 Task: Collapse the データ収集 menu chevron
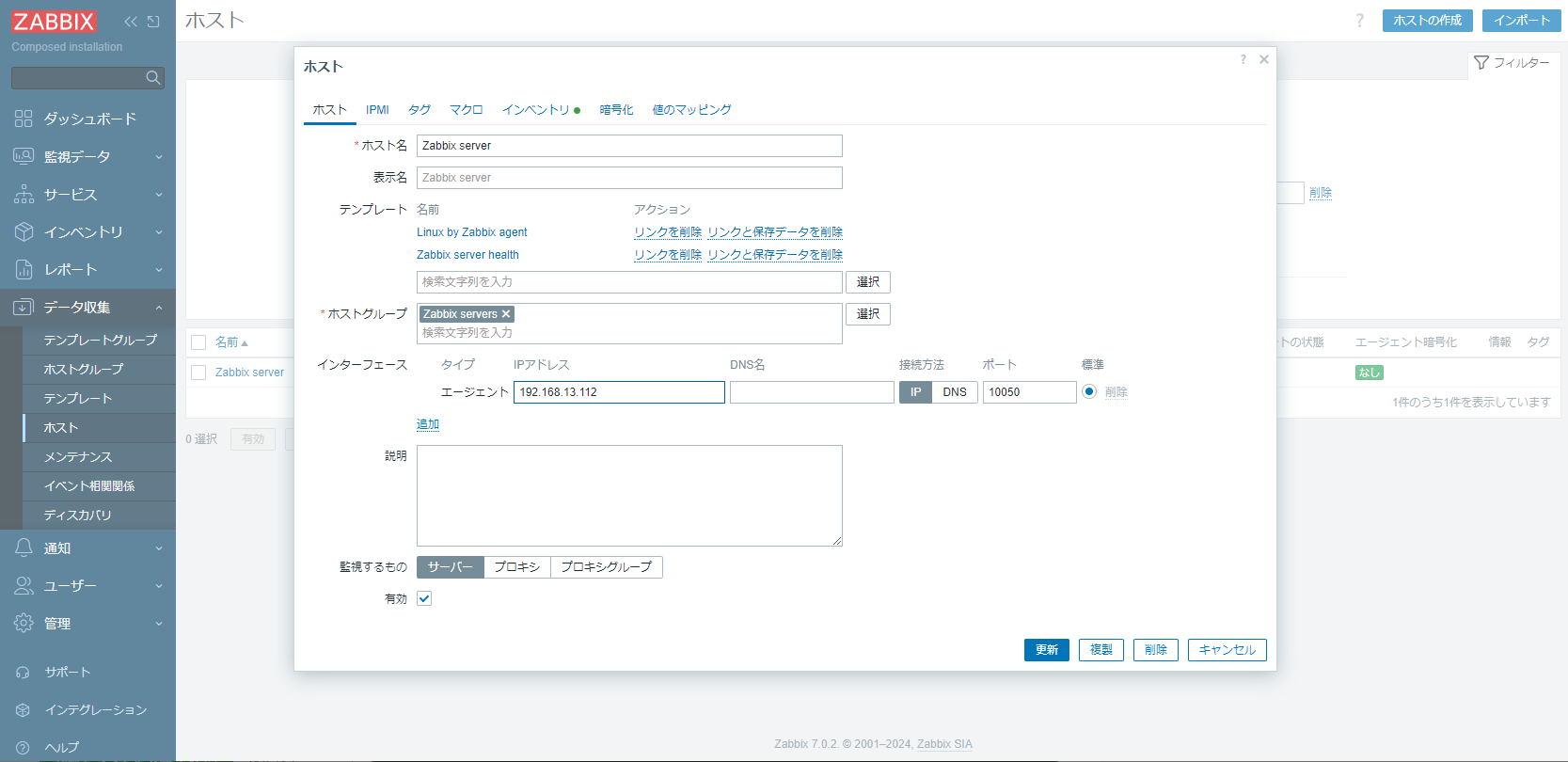tap(159, 308)
